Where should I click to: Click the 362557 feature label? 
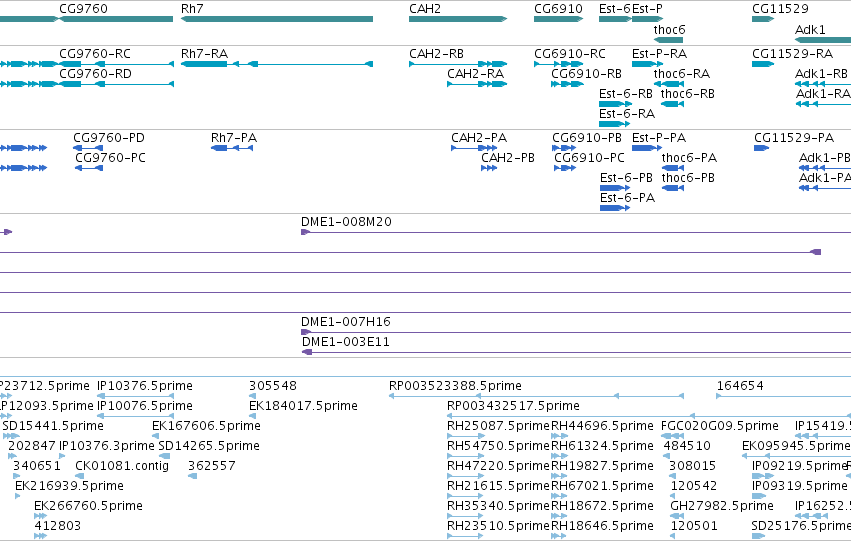[x=212, y=466]
